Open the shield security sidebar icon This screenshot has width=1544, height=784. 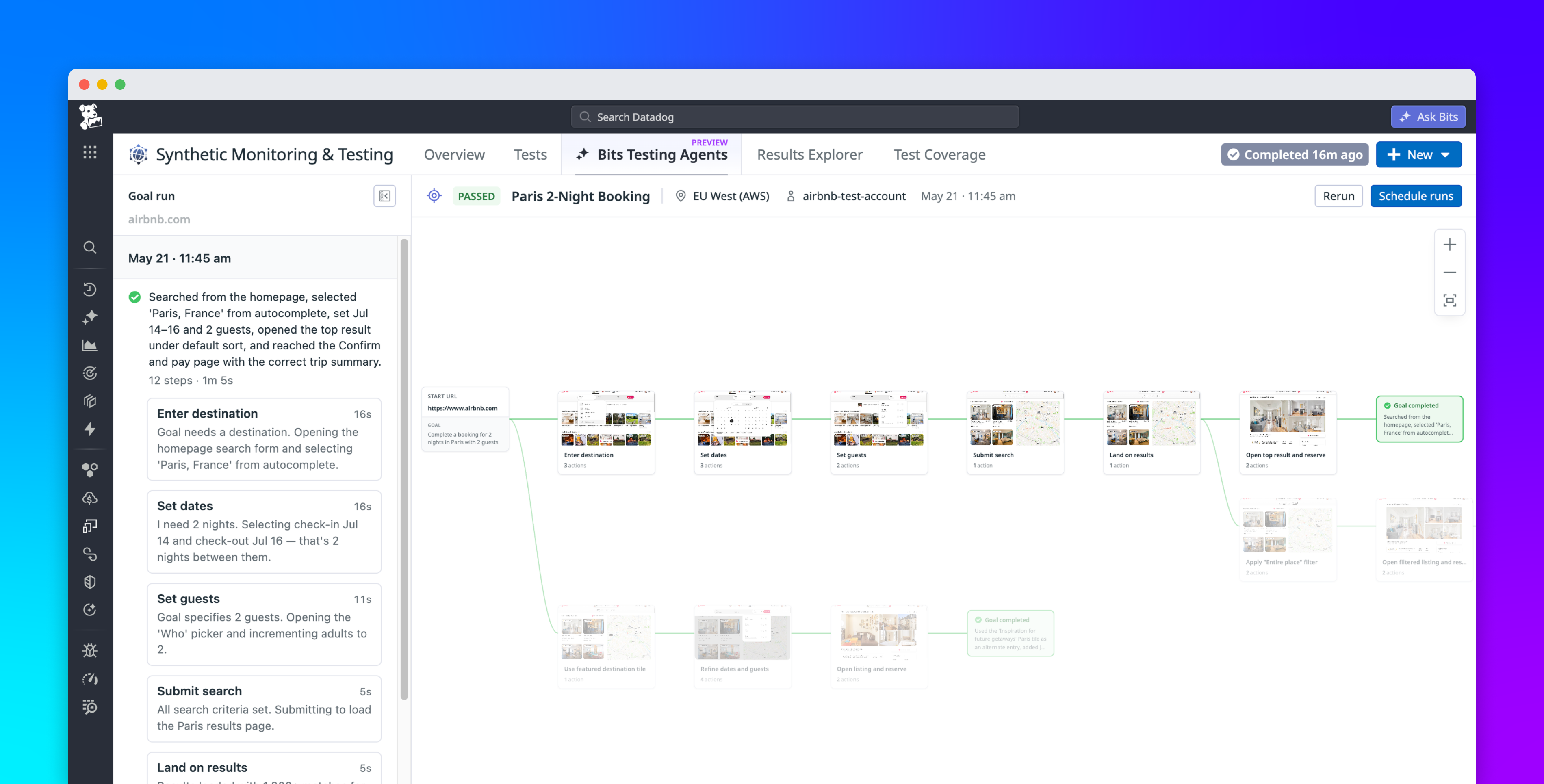pos(90,582)
